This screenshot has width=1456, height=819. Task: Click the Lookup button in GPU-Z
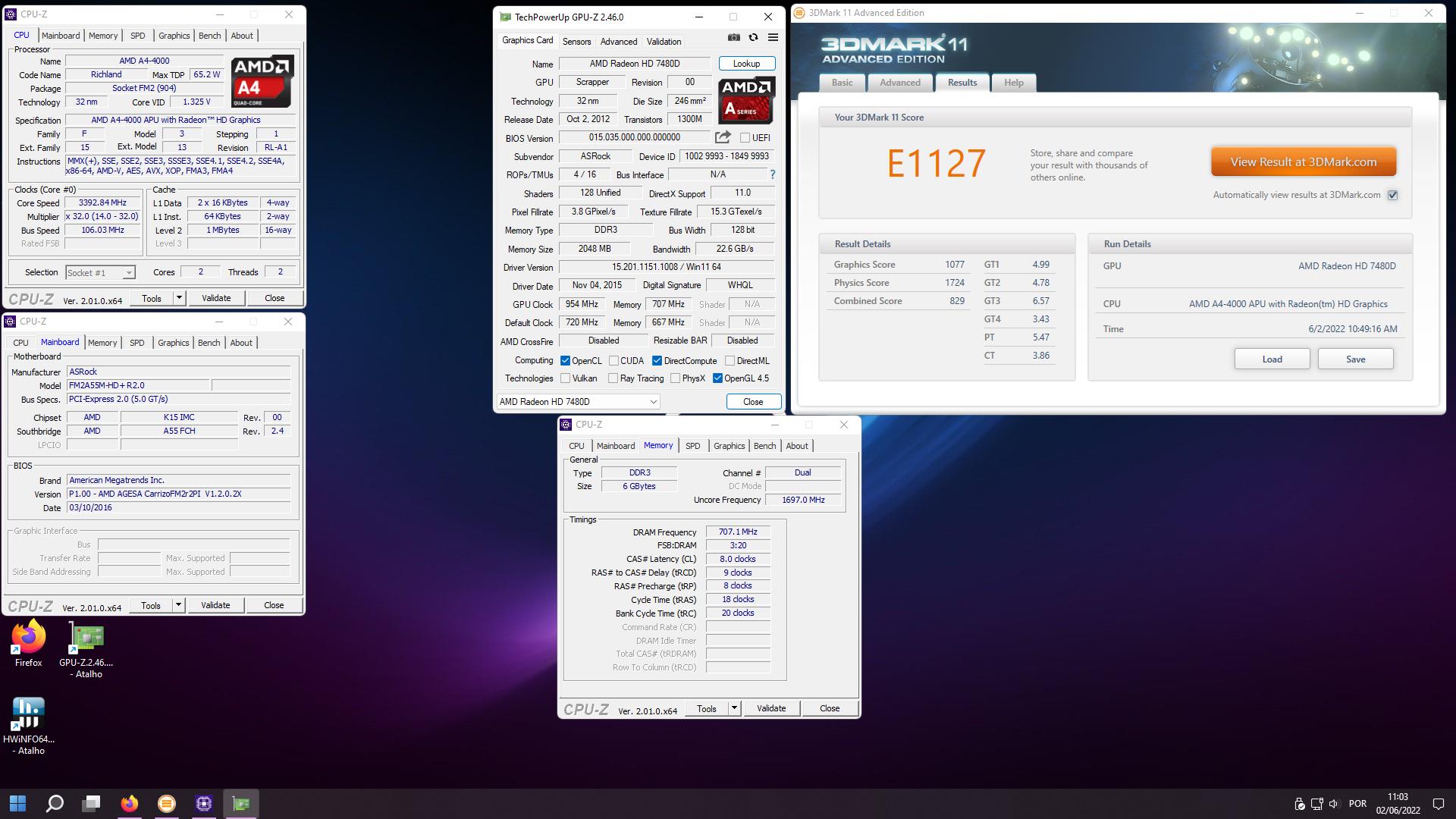click(x=746, y=64)
